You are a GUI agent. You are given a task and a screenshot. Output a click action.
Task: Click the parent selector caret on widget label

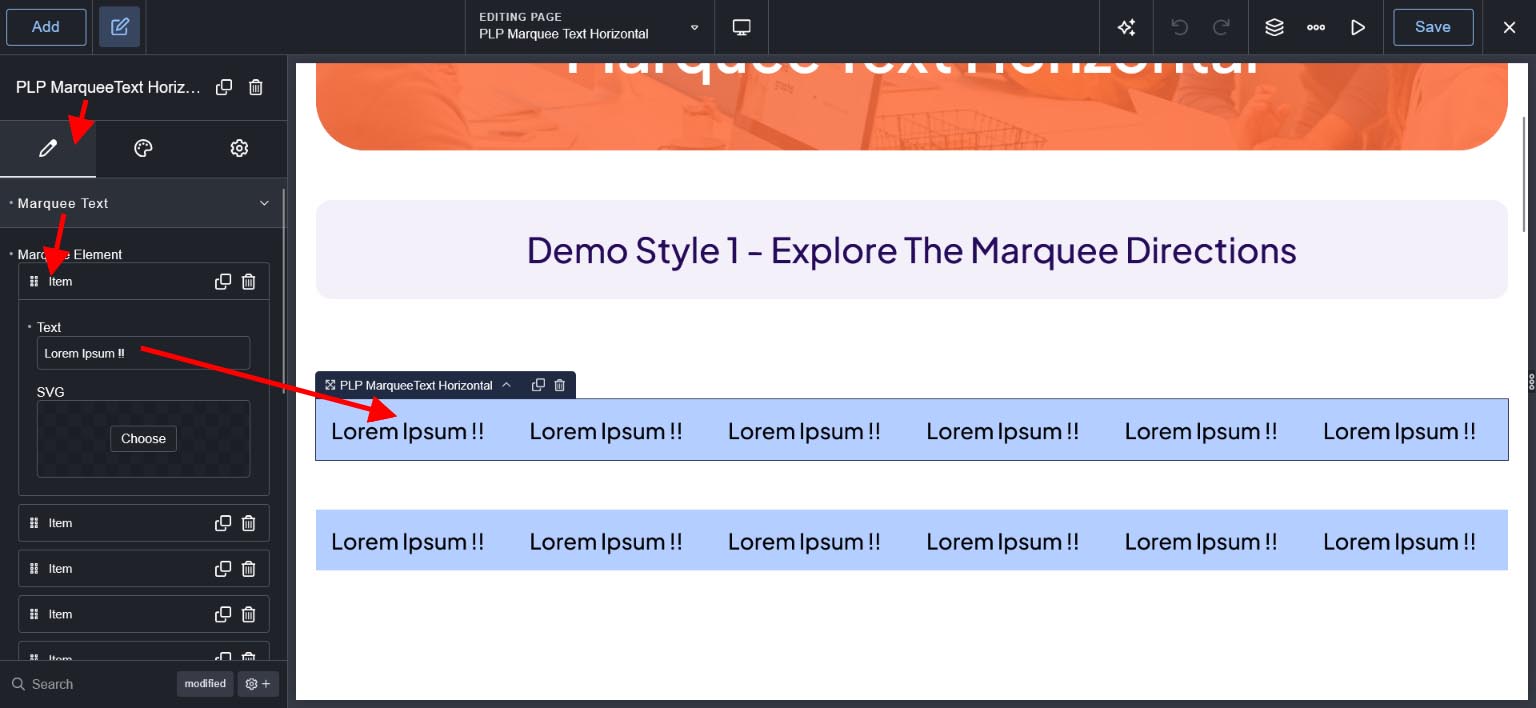click(506, 385)
